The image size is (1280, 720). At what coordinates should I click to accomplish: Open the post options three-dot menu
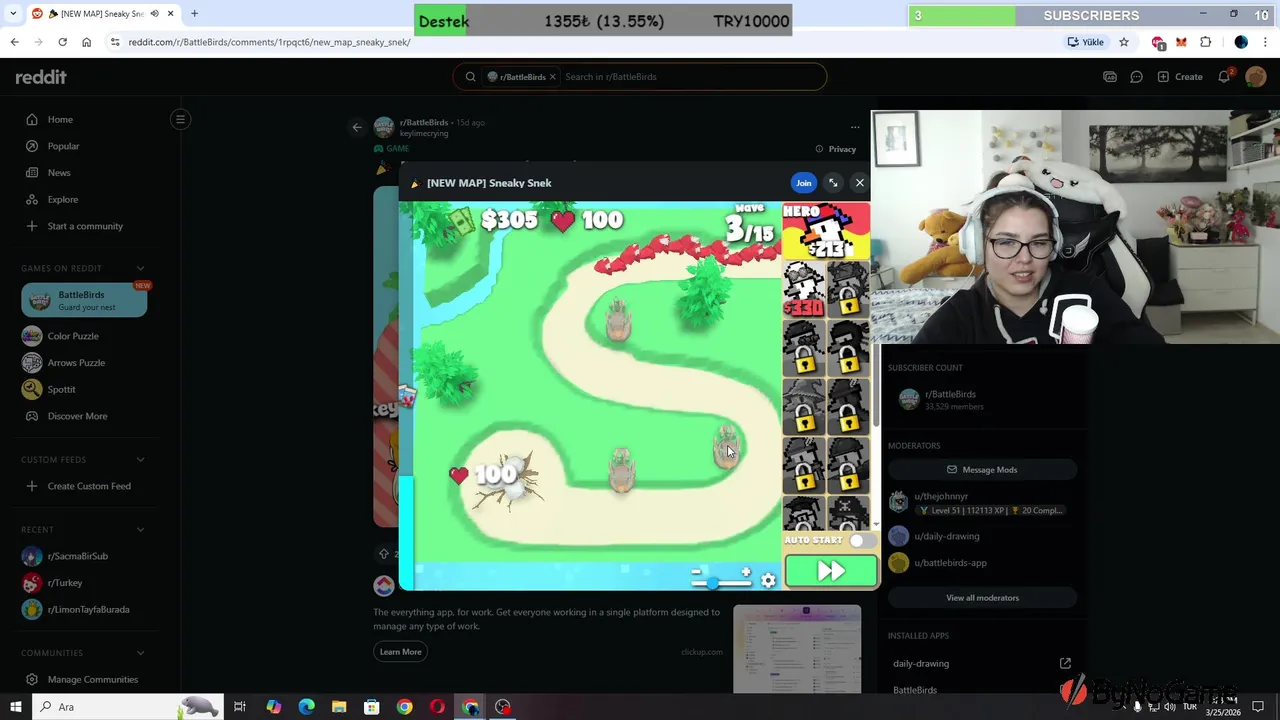855,127
